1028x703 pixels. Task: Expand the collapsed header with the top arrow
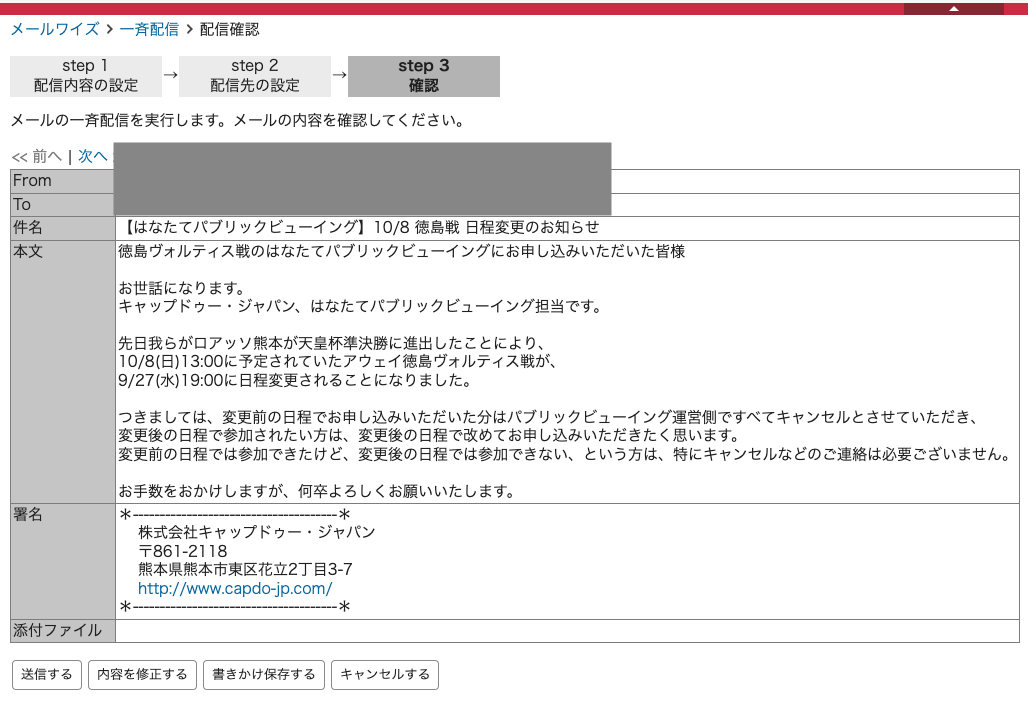953,8
